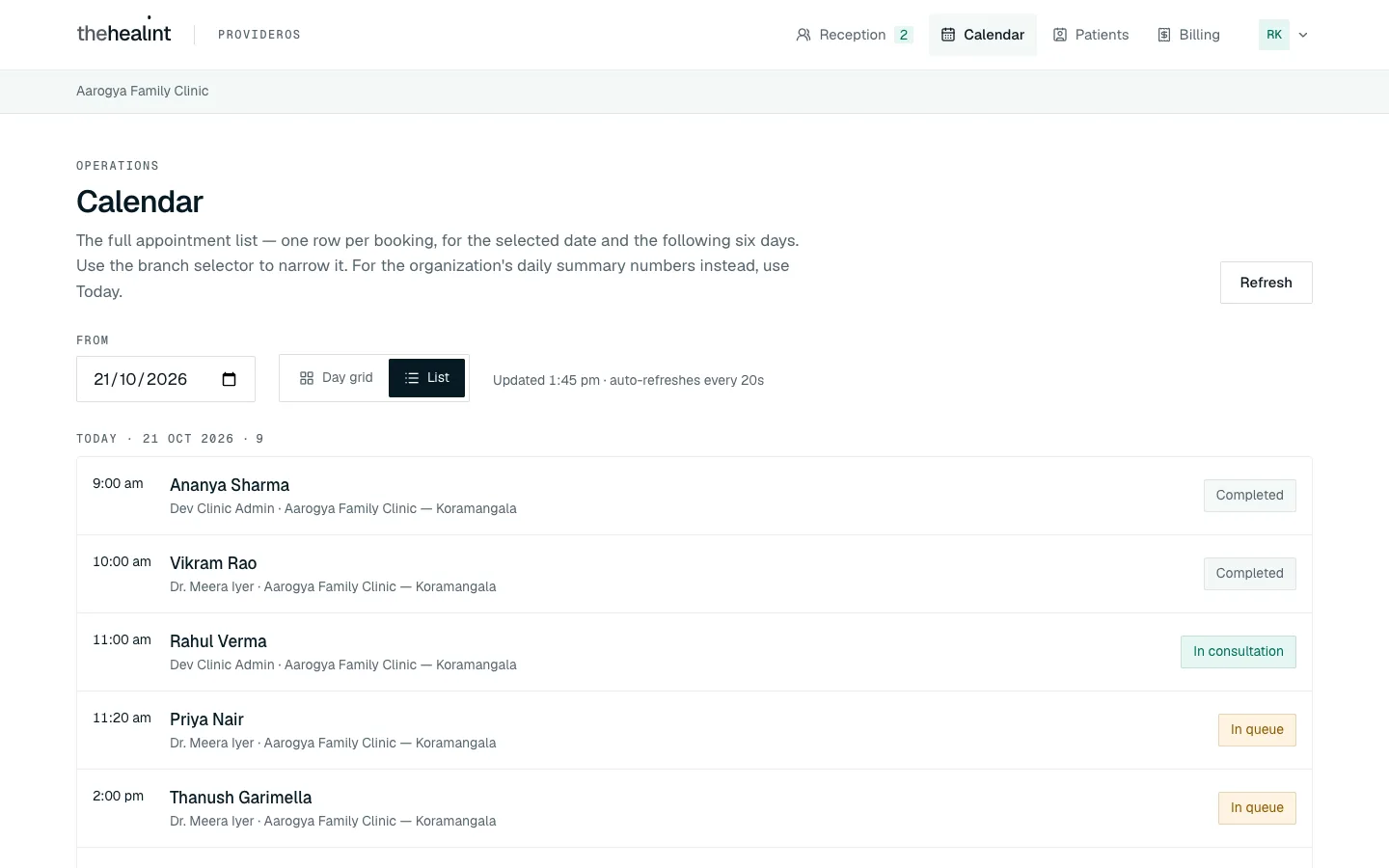1389x868 pixels.
Task: Switch to List view
Action: pyautogui.click(x=426, y=378)
